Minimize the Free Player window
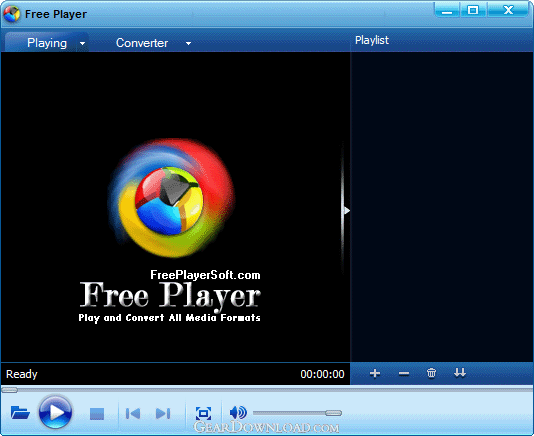The width and height of the screenshot is (534, 436). 447,10
